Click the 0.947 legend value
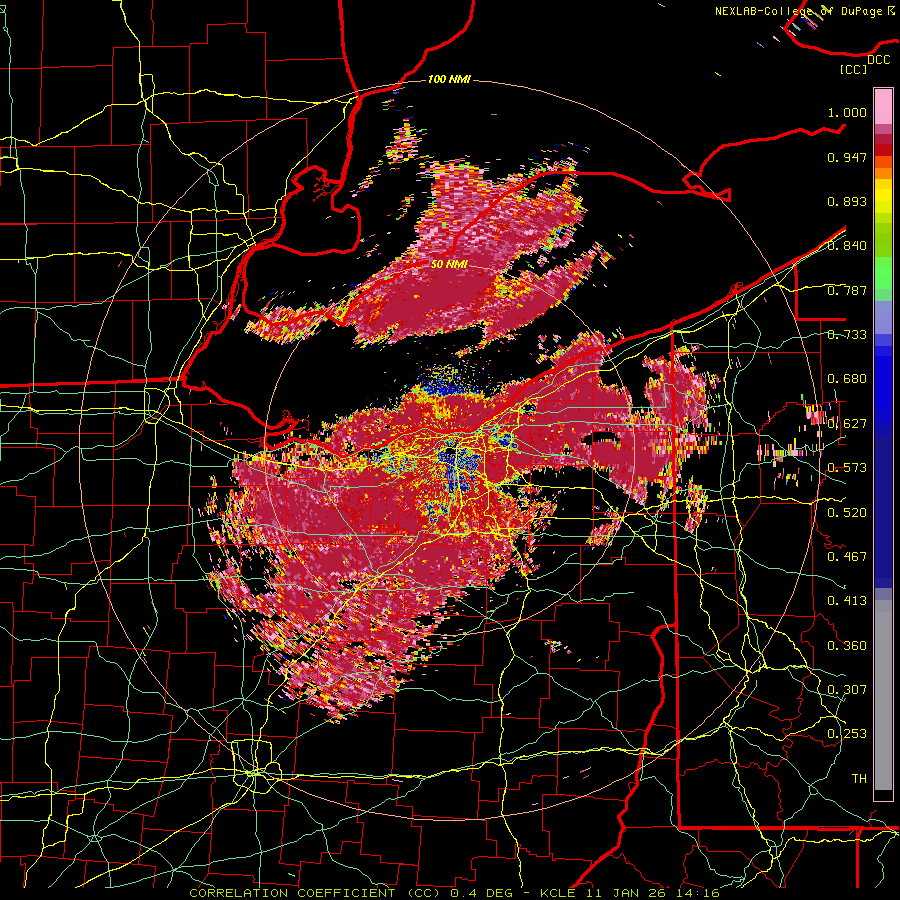Screen dimensions: 900x900 coord(847,157)
